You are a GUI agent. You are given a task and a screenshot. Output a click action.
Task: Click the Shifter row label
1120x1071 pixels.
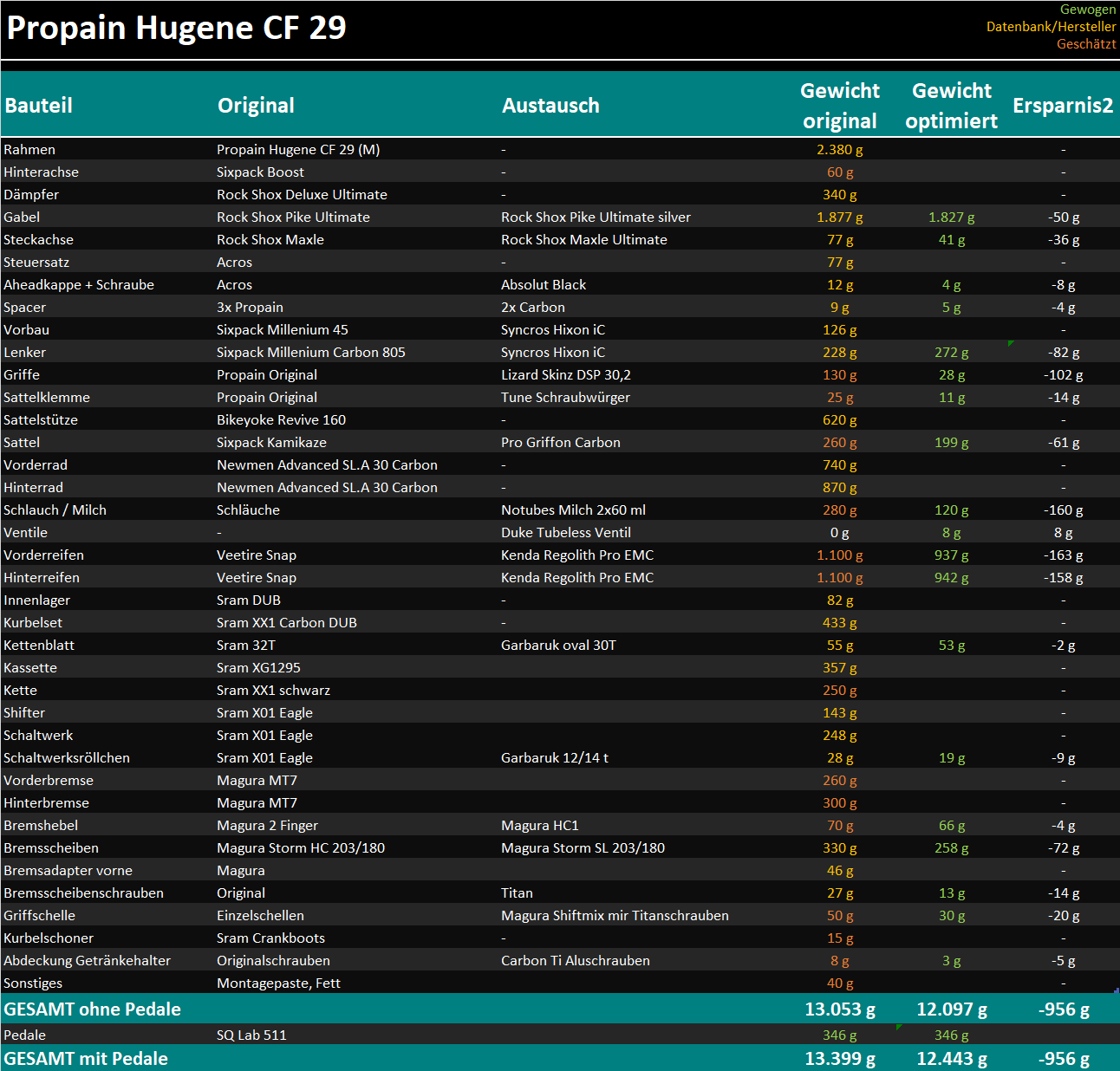(x=24, y=713)
